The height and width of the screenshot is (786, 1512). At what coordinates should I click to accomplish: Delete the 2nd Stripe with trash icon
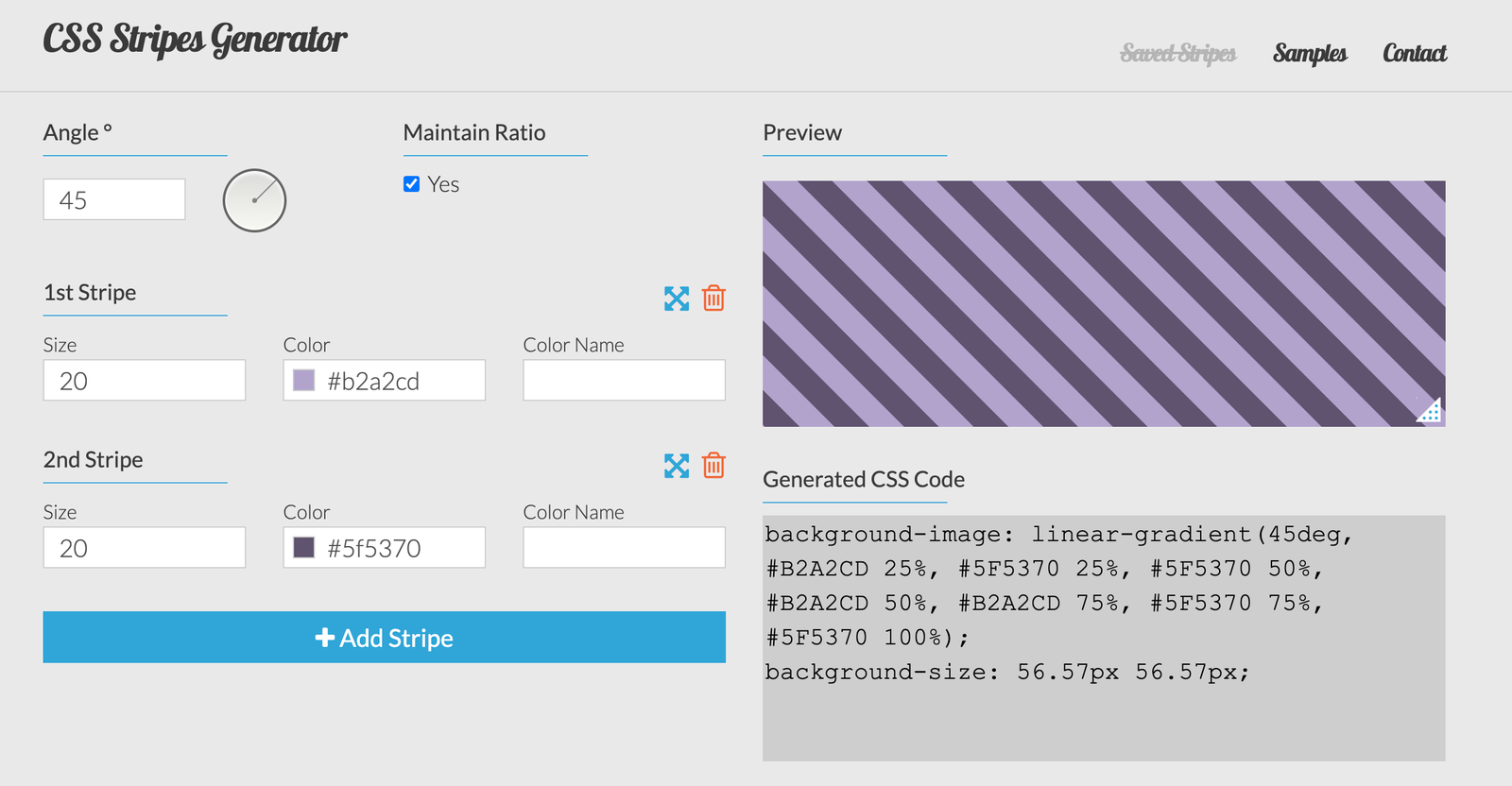[714, 466]
